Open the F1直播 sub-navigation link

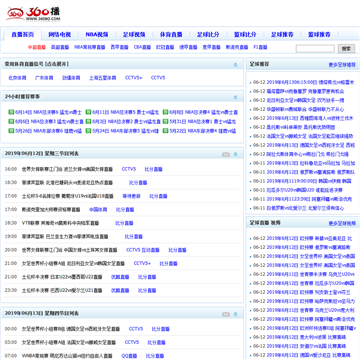260,47
